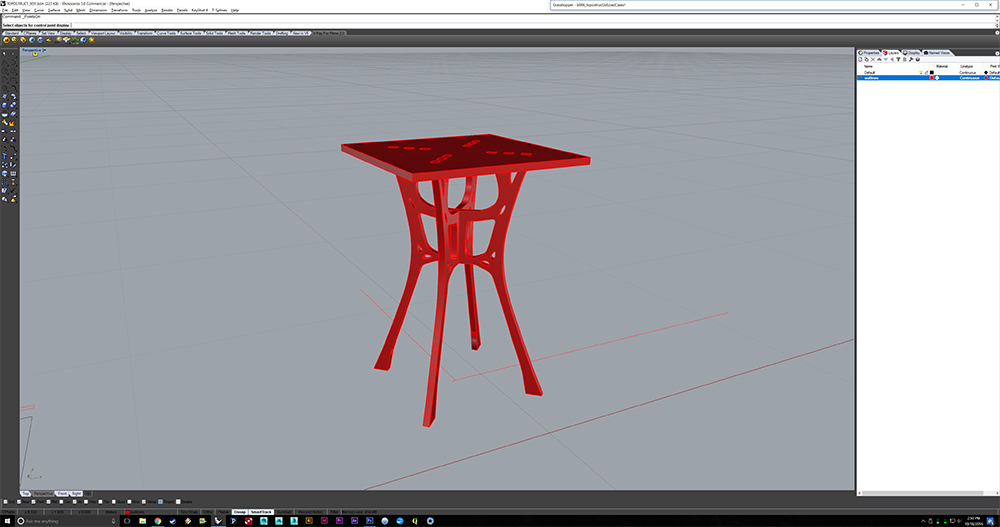Toggle Planar mode in status bar
Screen dimensions: 1000x527
click(223, 512)
